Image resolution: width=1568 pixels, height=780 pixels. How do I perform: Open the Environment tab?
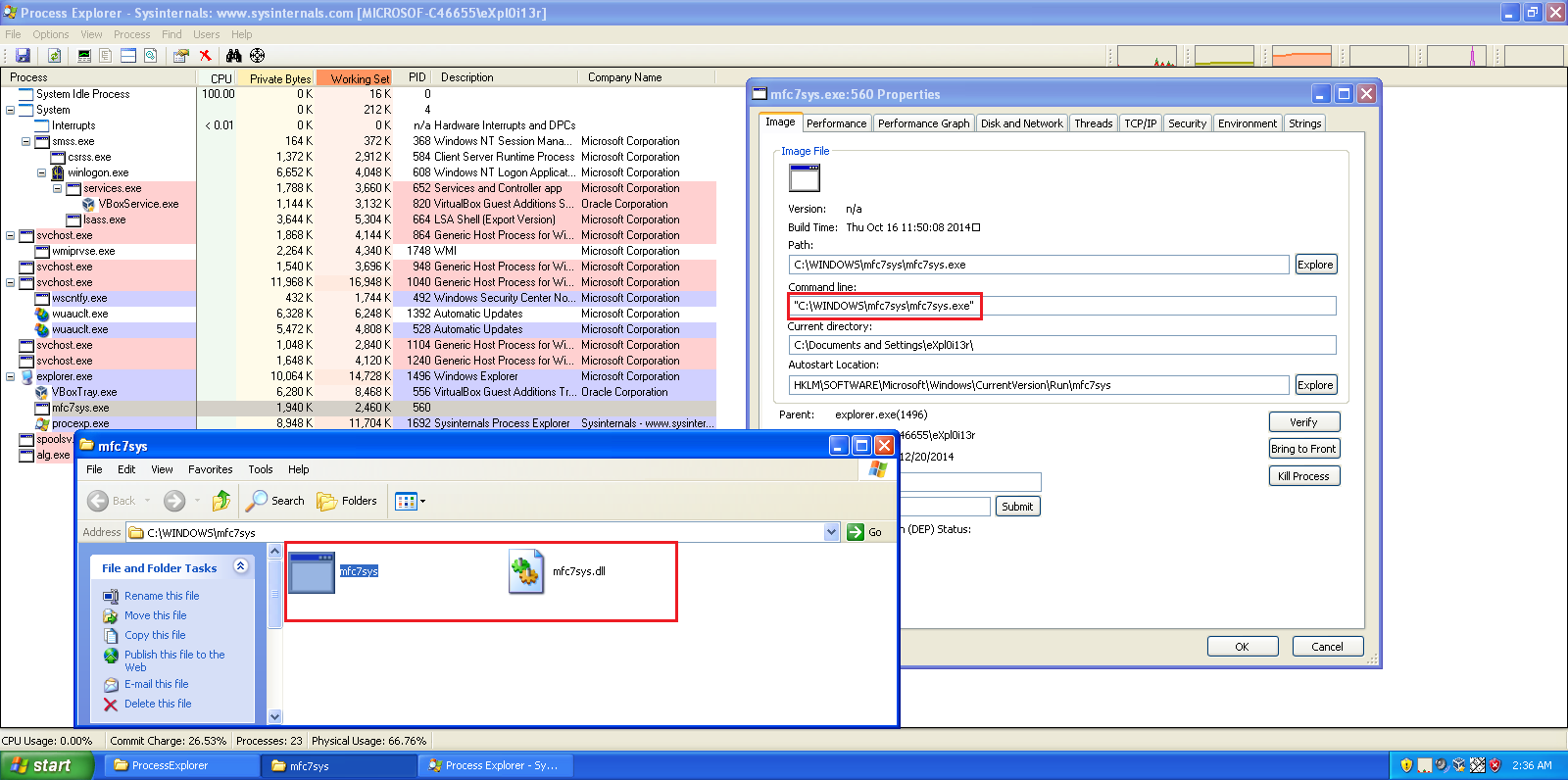point(1248,123)
